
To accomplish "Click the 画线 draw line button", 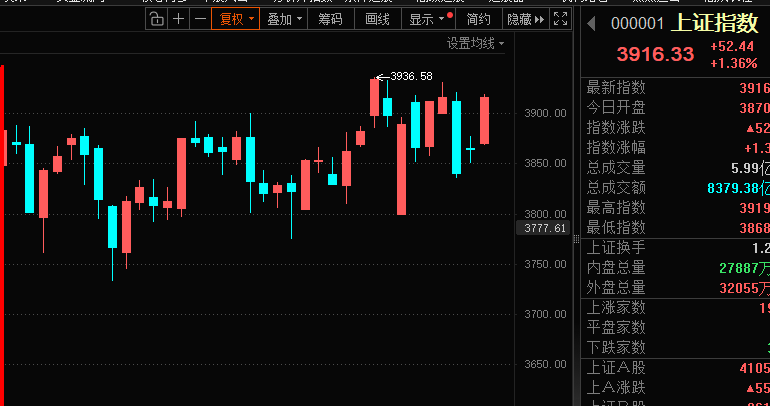I will [x=378, y=18].
